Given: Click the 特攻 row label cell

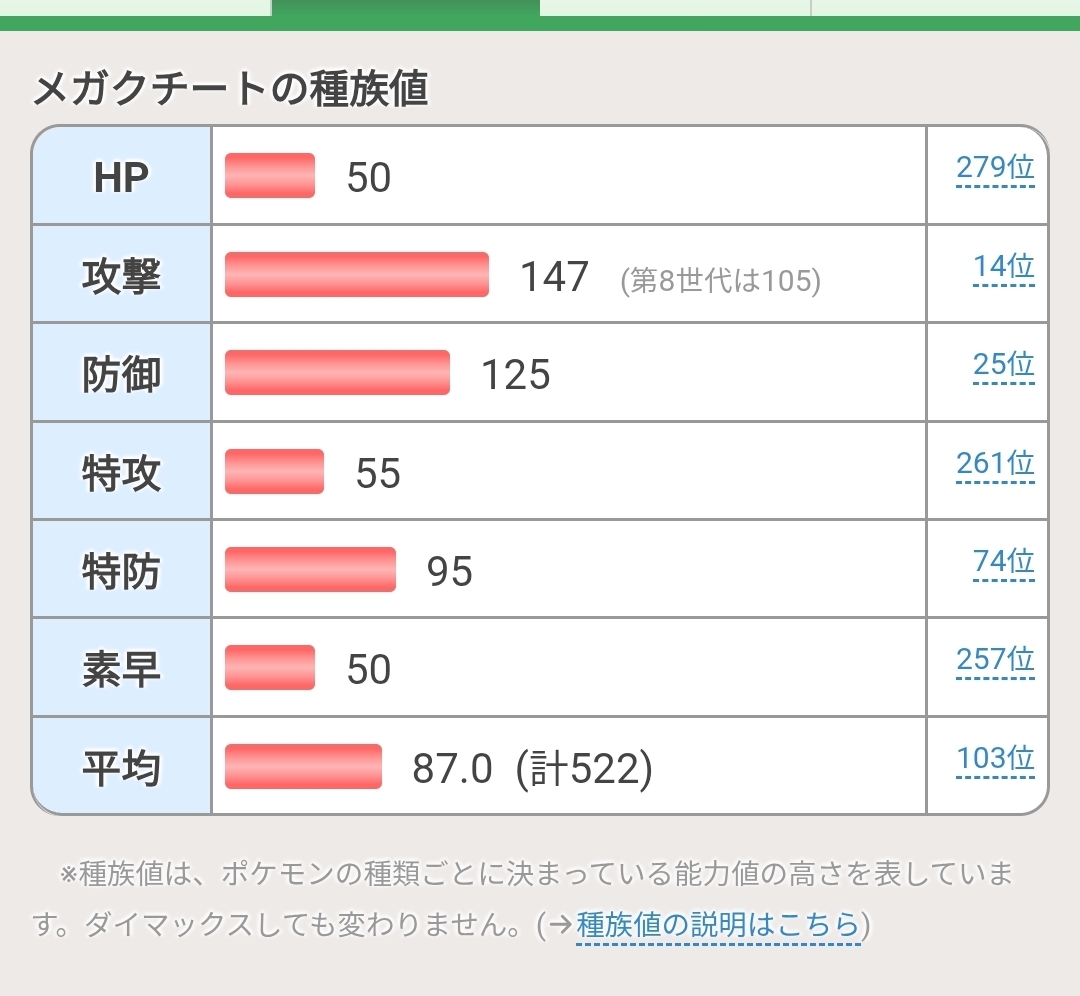Looking at the screenshot, I should tap(122, 472).
